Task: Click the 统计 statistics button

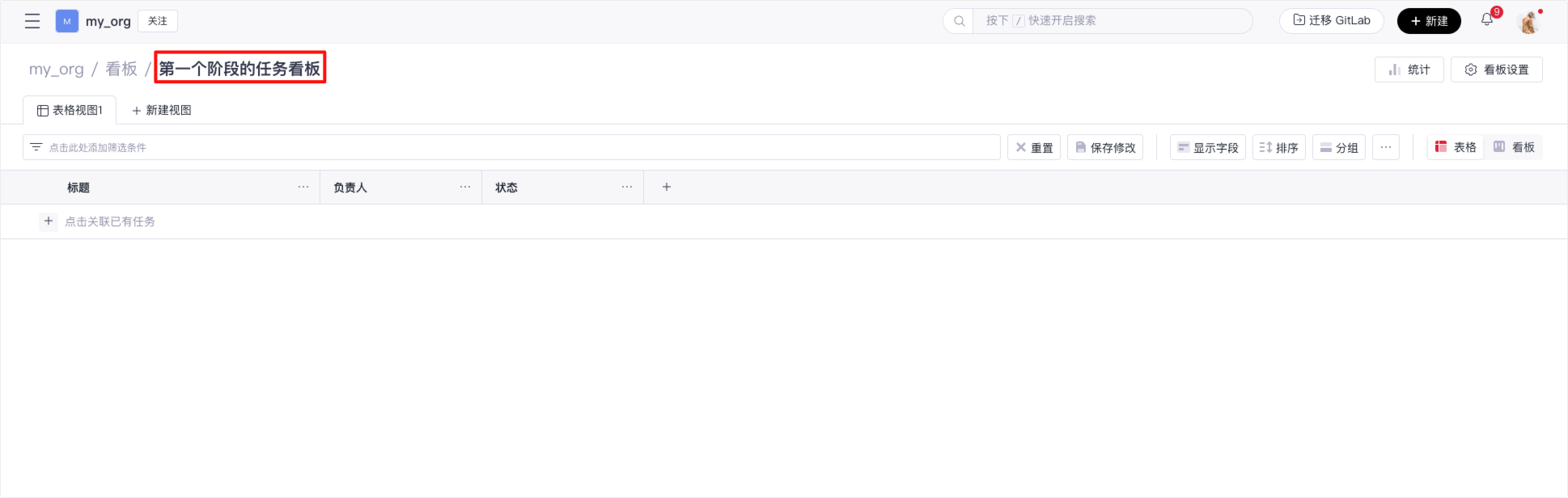Action: tap(1409, 70)
